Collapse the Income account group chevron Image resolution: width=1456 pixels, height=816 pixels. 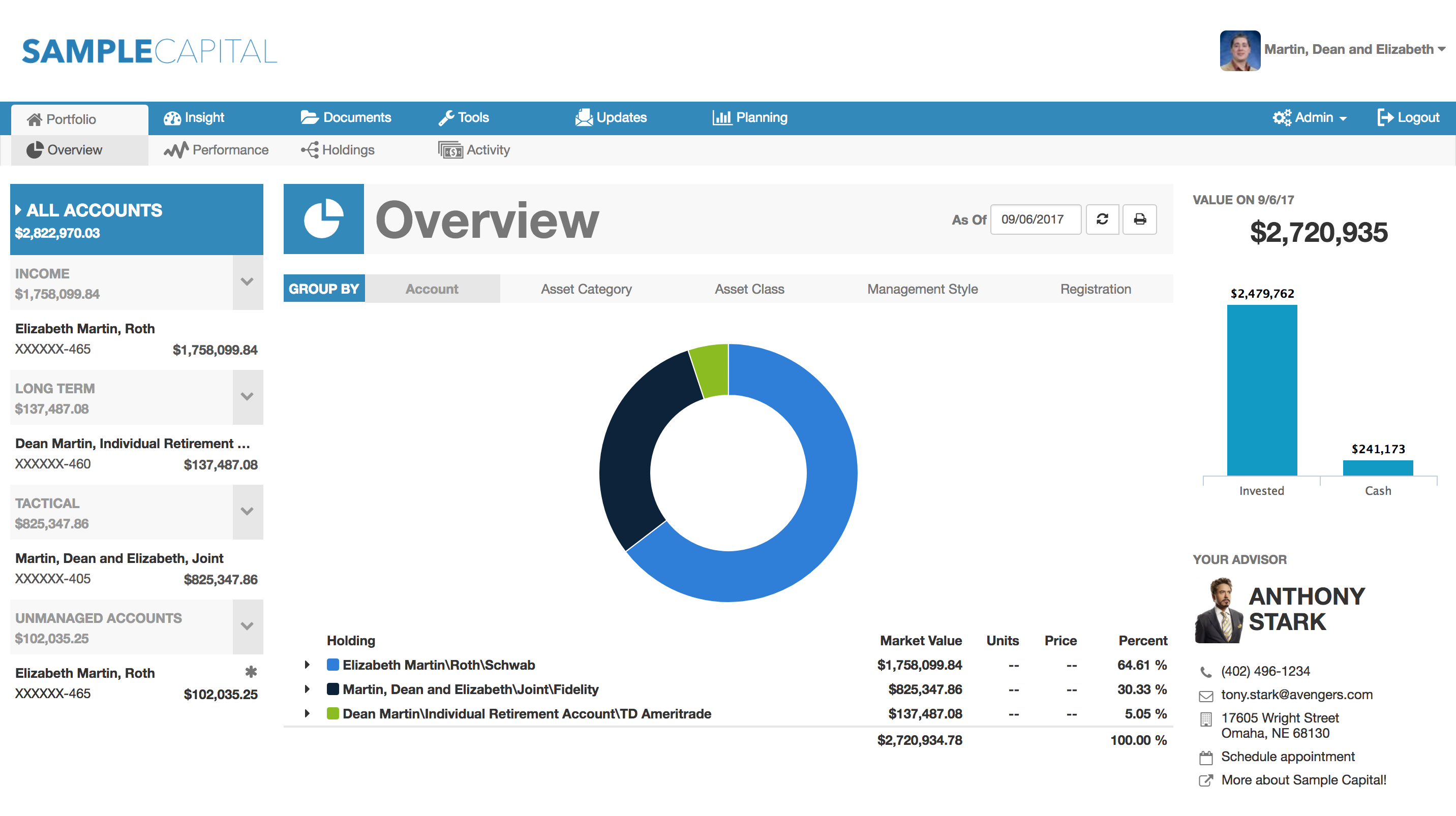pos(247,281)
